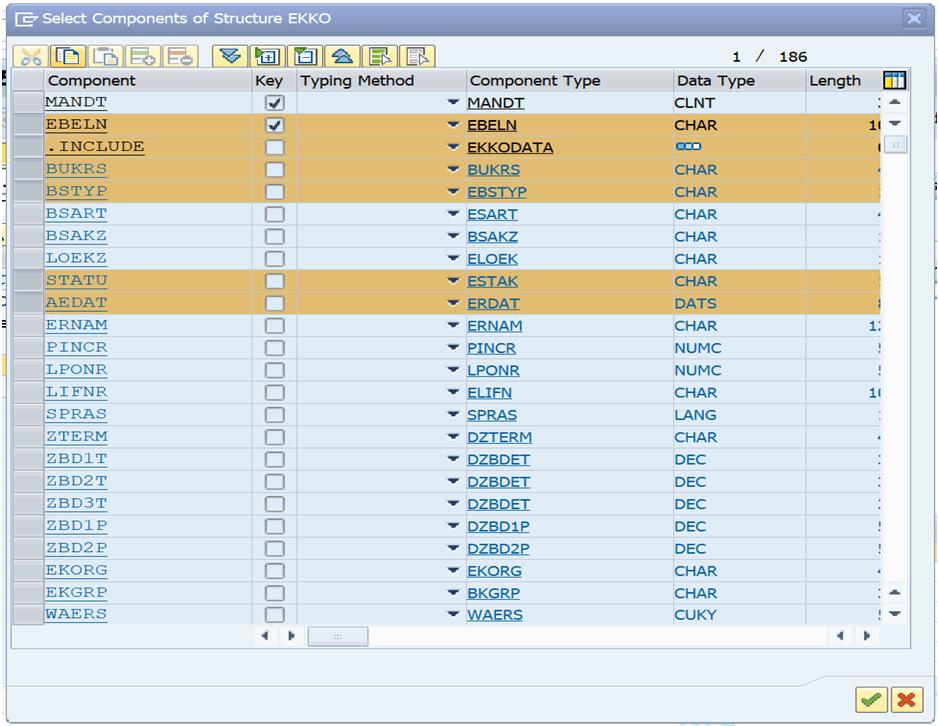The width and height of the screenshot is (938, 726).
Task: Open Typing Method dropdown for ZBD2P
Action: pos(453,548)
